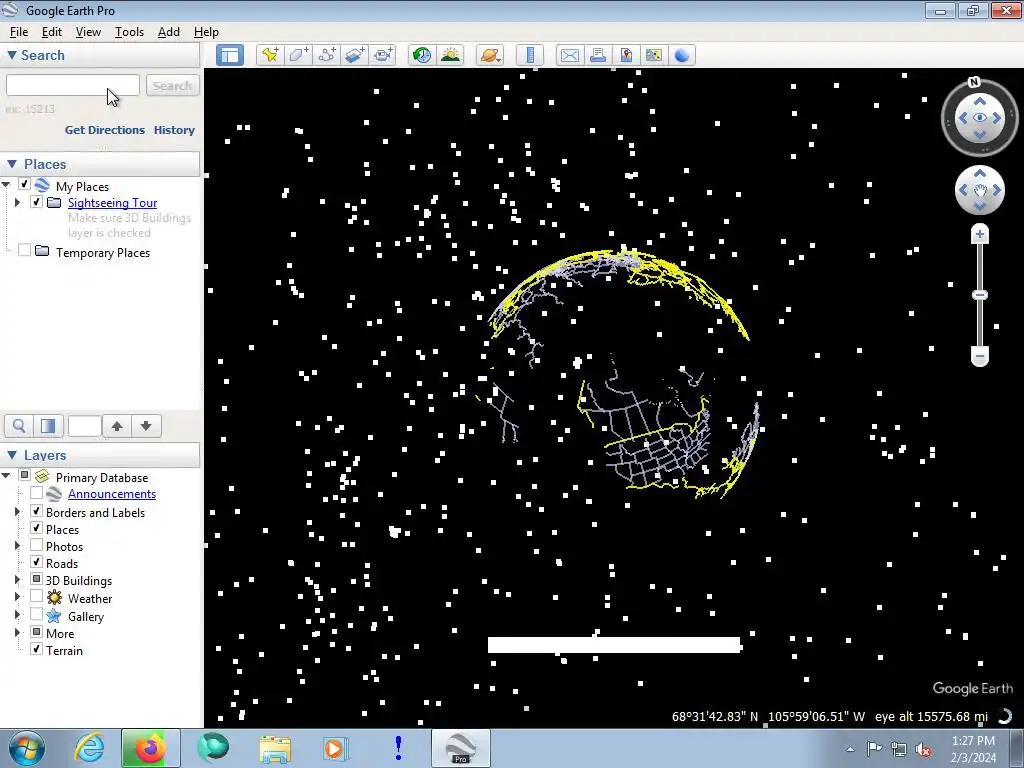Zoom in with the plus button

[x=980, y=234]
